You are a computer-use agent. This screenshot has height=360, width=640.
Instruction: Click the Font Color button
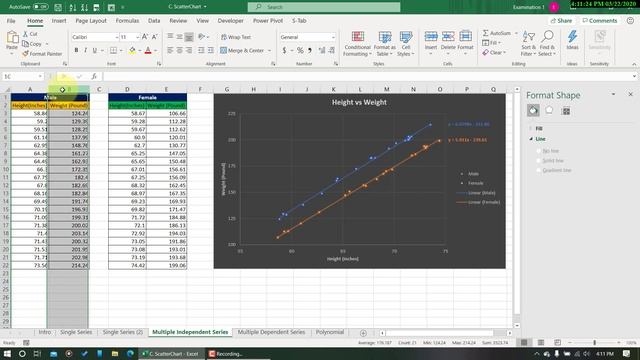148,50
